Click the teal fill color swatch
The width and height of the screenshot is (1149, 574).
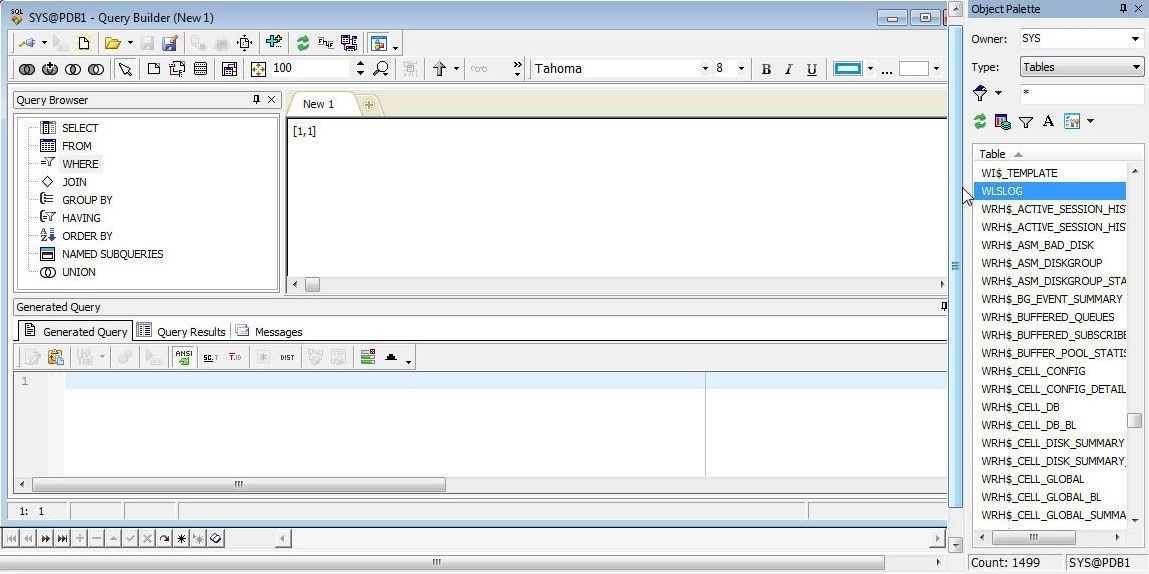(x=849, y=69)
